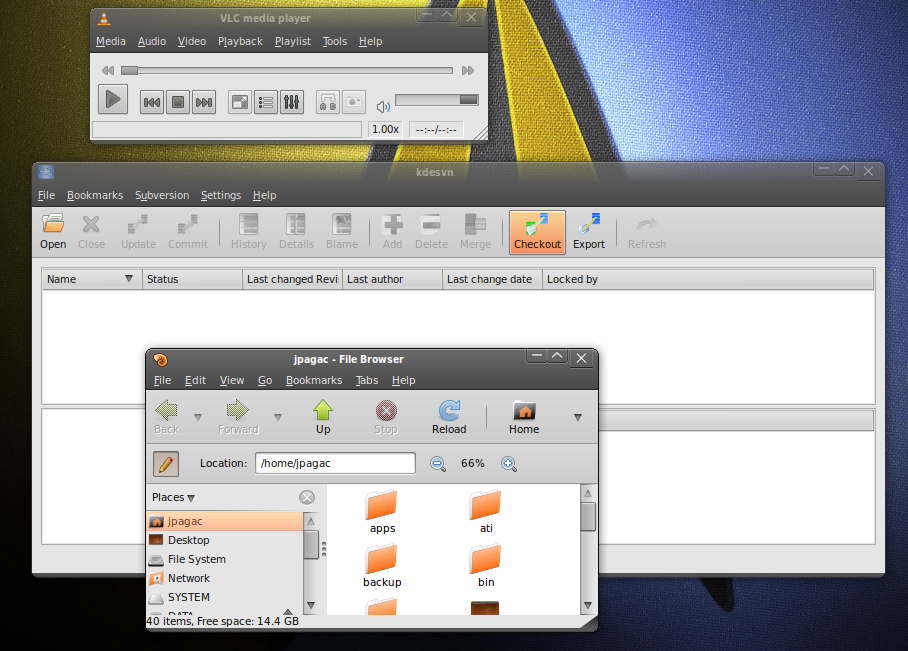Viewport: 908px width, 651px height.
Task: Click the Status column header in kdesvn
Action: (192, 279)
